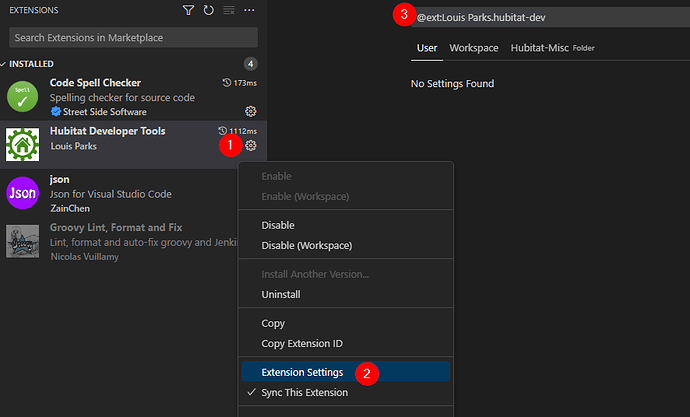The height and width of the screenshot is (417, 690).
Task: Click the refresh extensions icon
Action: coord(209,10)
